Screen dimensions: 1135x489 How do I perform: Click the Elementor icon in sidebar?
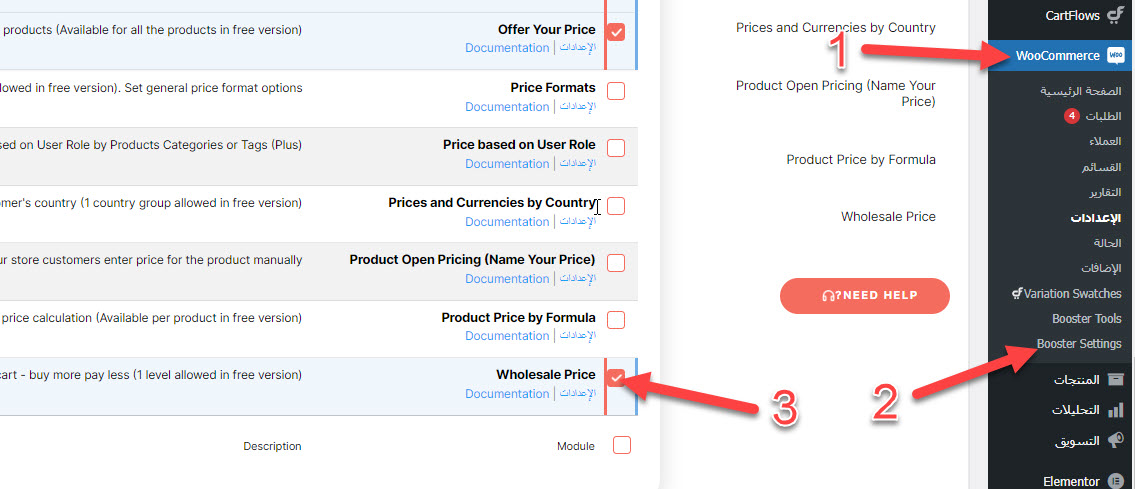tap(1116, 481)
